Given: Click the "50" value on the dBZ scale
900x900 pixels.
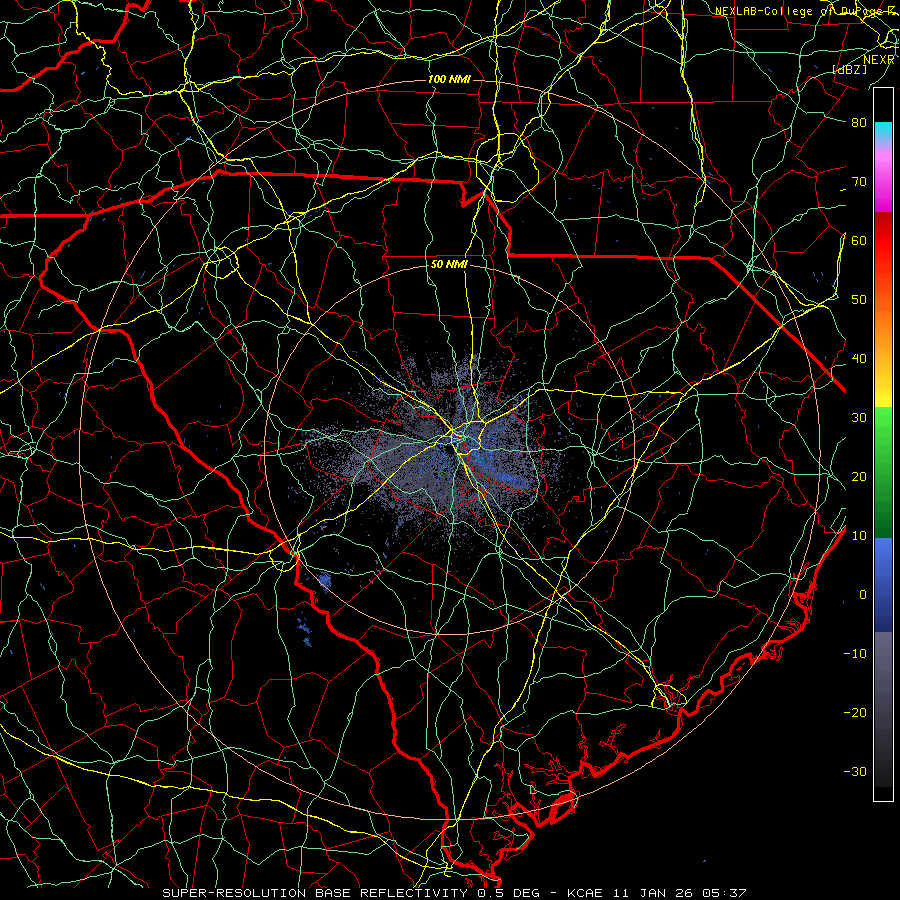Looking at the screenshot, I should click(859, 300).
